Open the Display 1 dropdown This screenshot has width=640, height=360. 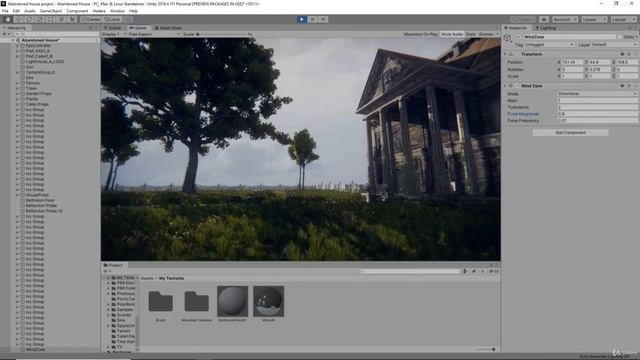tap(114, 34)
